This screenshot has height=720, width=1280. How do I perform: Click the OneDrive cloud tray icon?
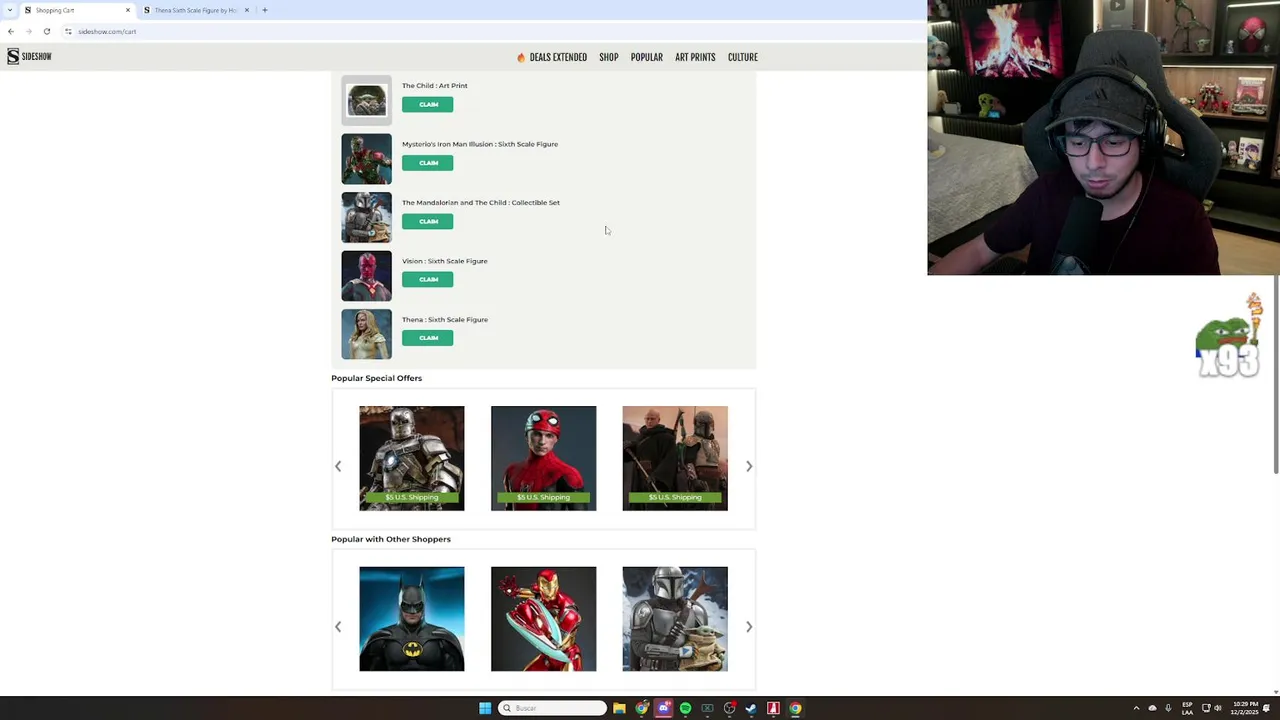click(x=1152, y=708)
